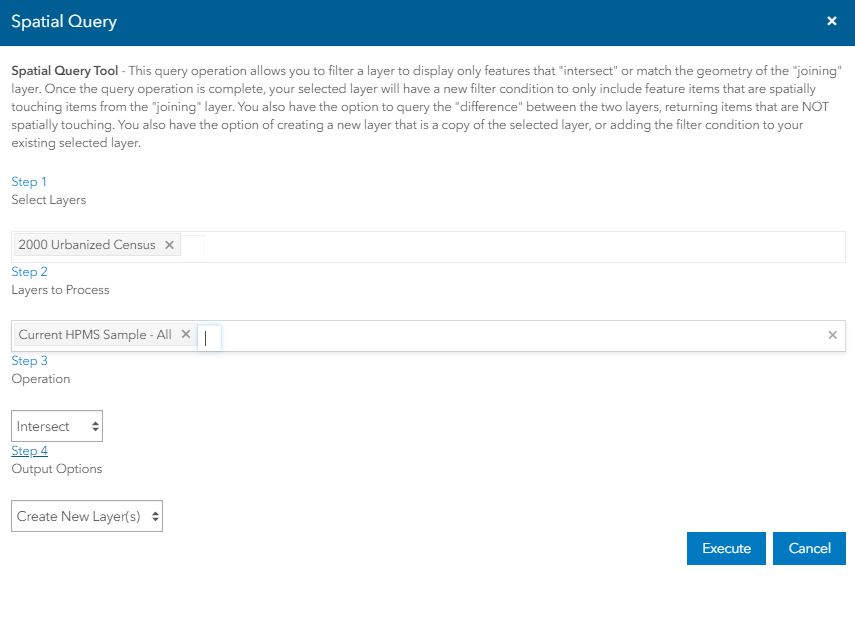Remove the Current HPMS Sample - All tag
The width and height of the screenshot is (855, 621).
185,335
